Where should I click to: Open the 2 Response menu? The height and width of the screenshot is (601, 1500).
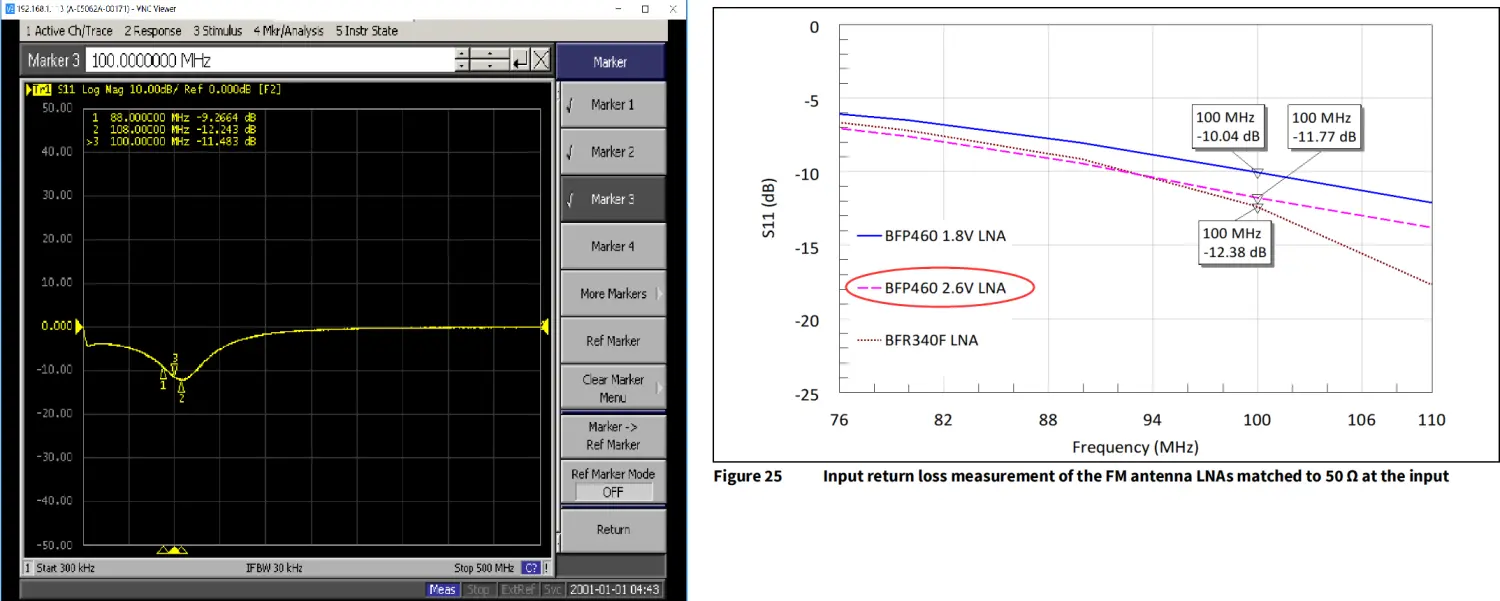pos(152,31)
